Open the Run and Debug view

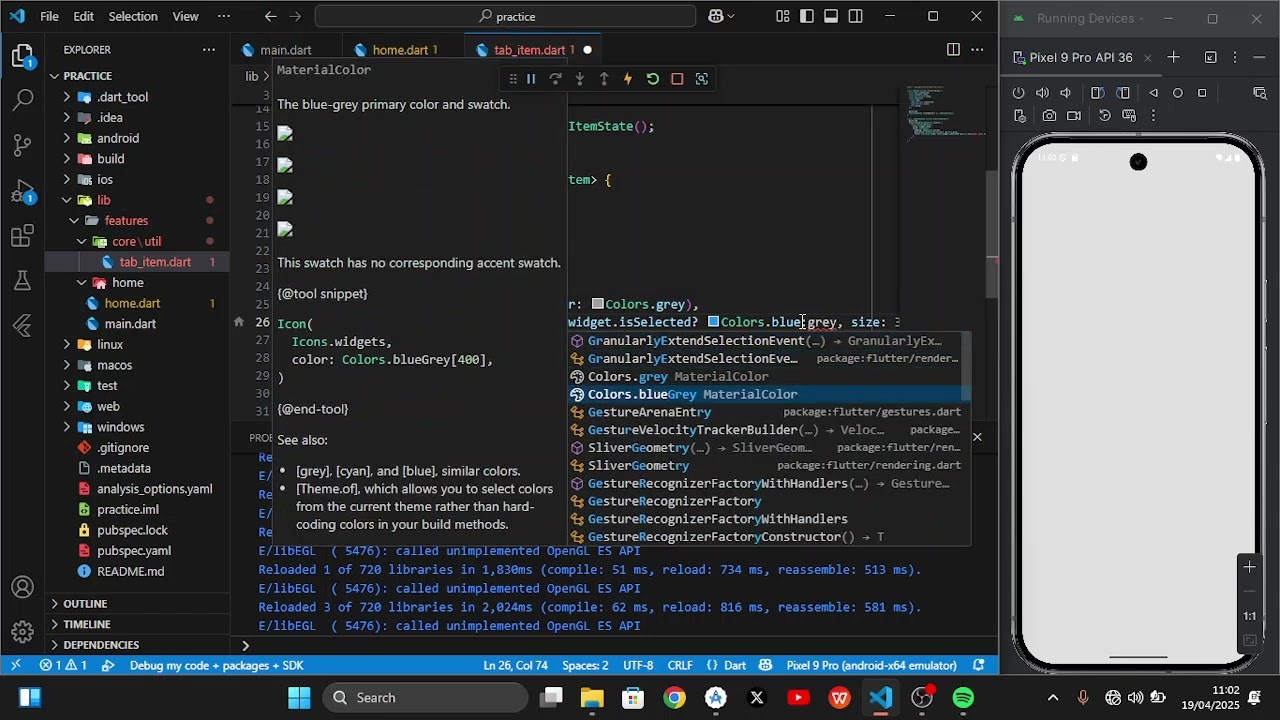click(x=23, y=192)
